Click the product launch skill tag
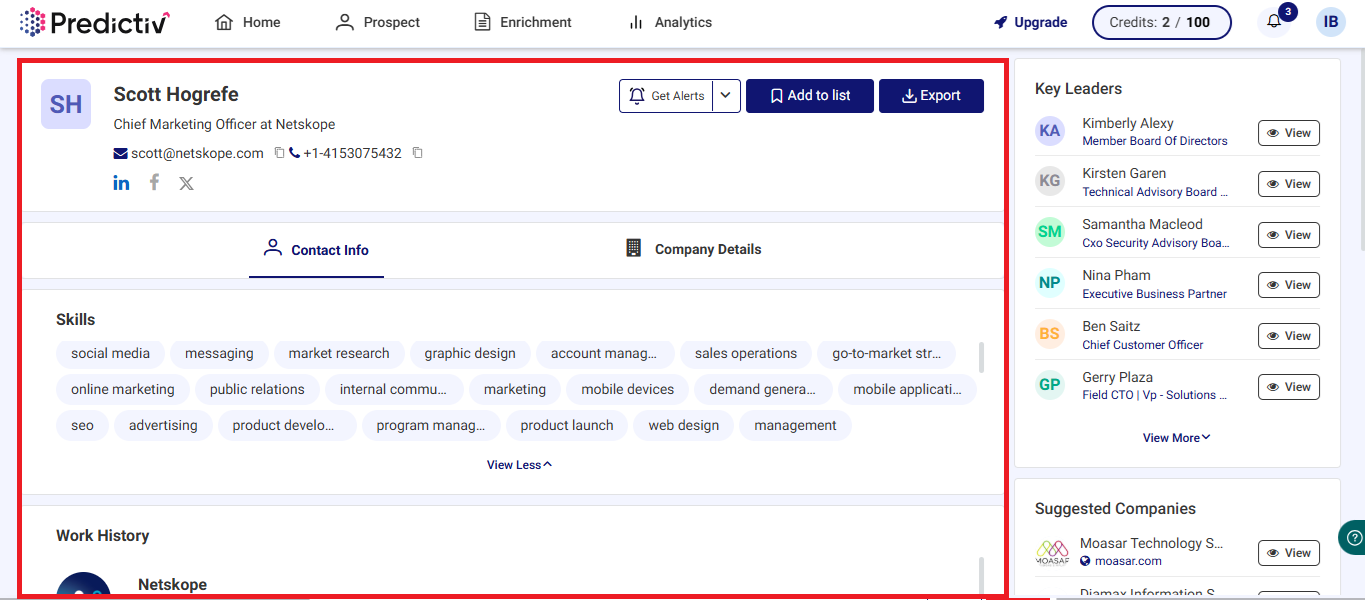The width and height of the screenshot is (1365, 600). (567, 425)
